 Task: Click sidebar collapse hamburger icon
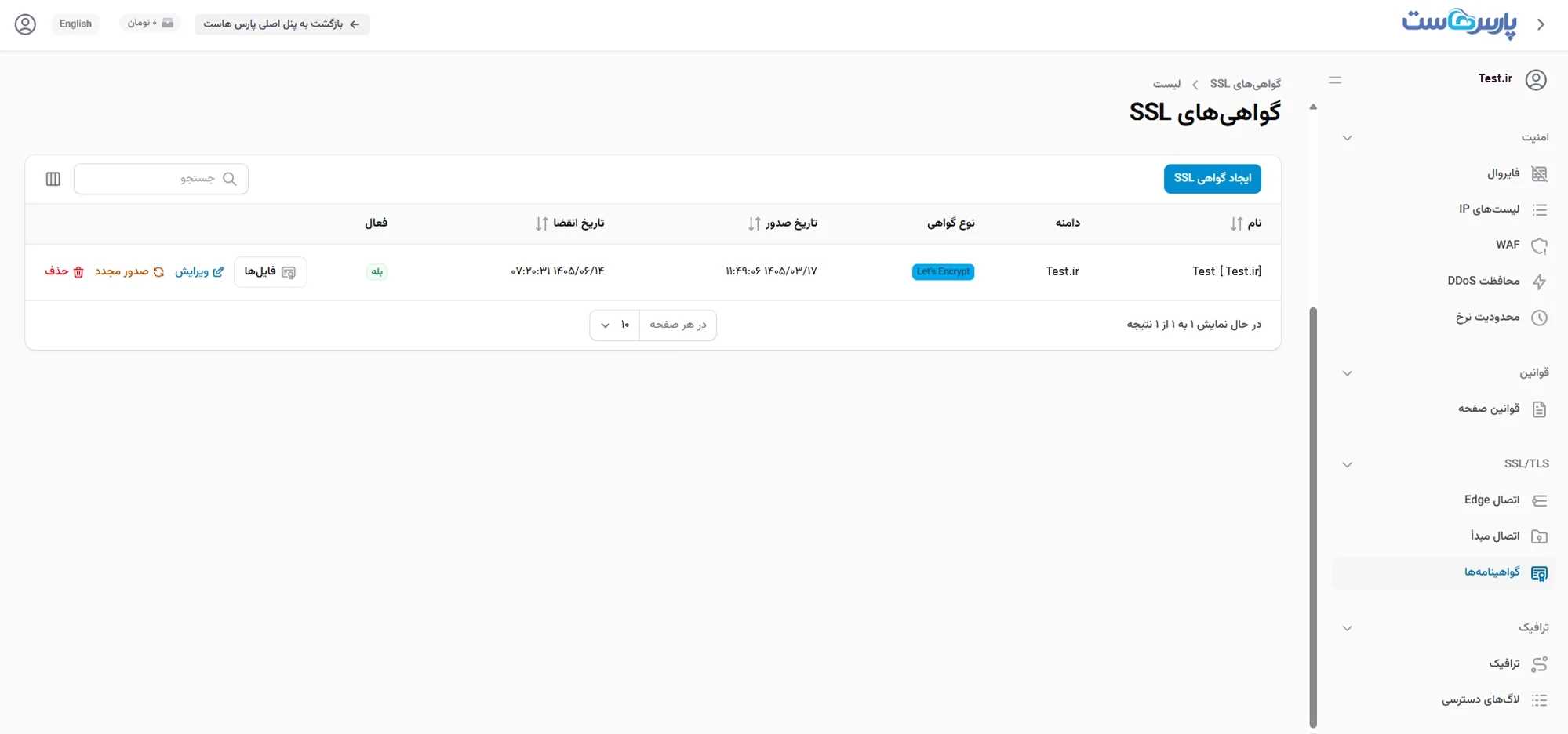tap(1335, 80)
